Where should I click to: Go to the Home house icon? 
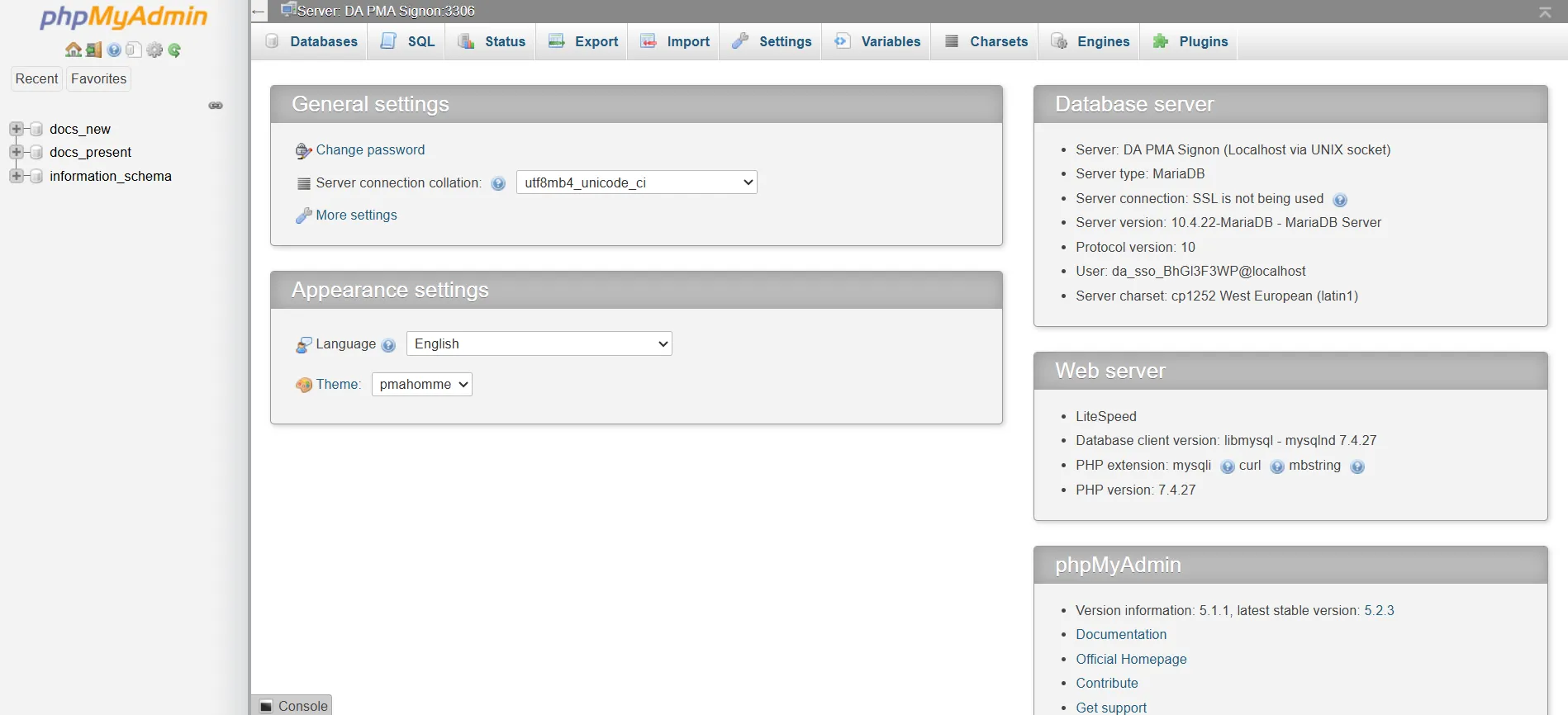[x=74, y=50]
